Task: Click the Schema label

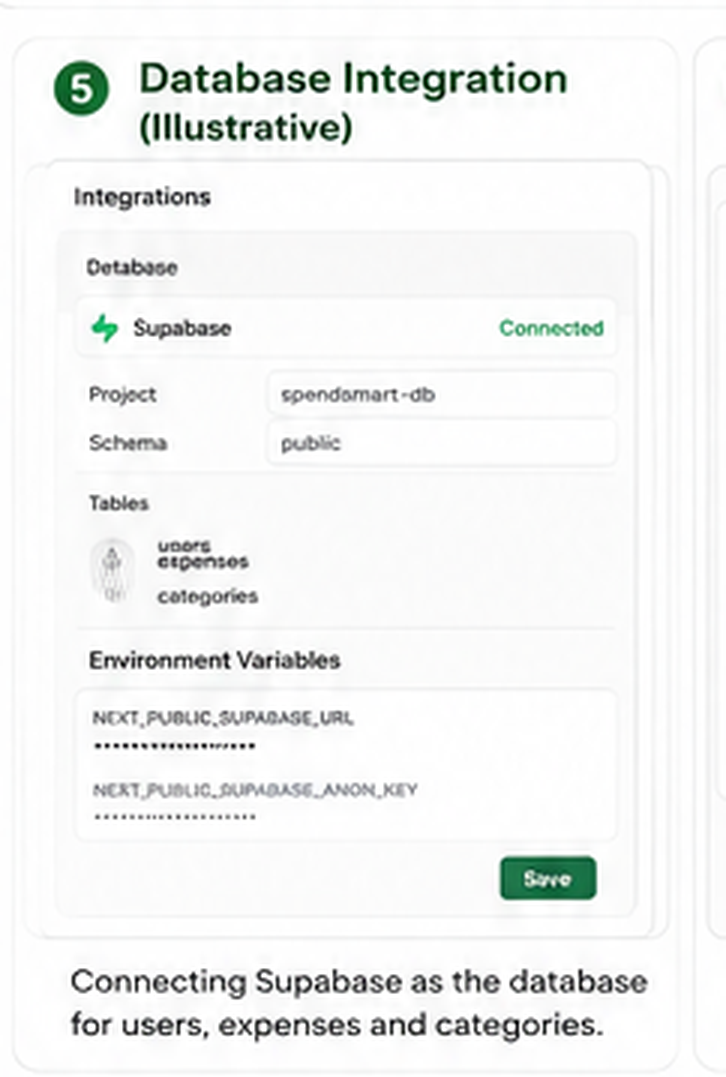Action: click(x=128, y=443)
